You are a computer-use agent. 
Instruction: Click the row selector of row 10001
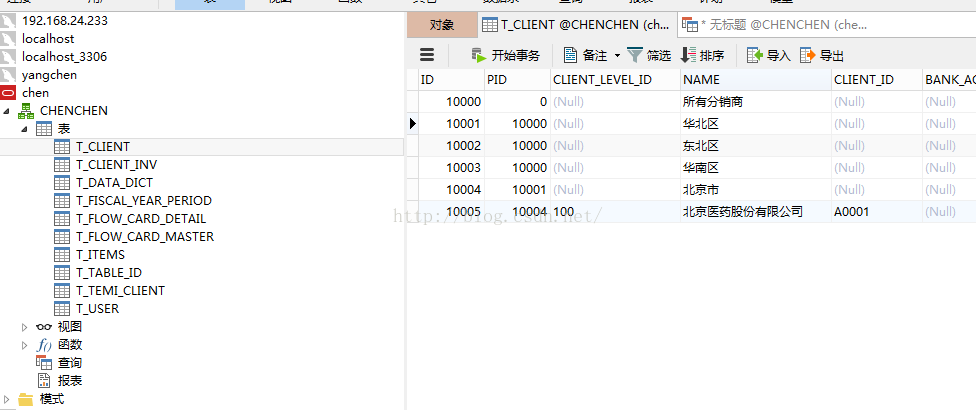coord(413,124)
